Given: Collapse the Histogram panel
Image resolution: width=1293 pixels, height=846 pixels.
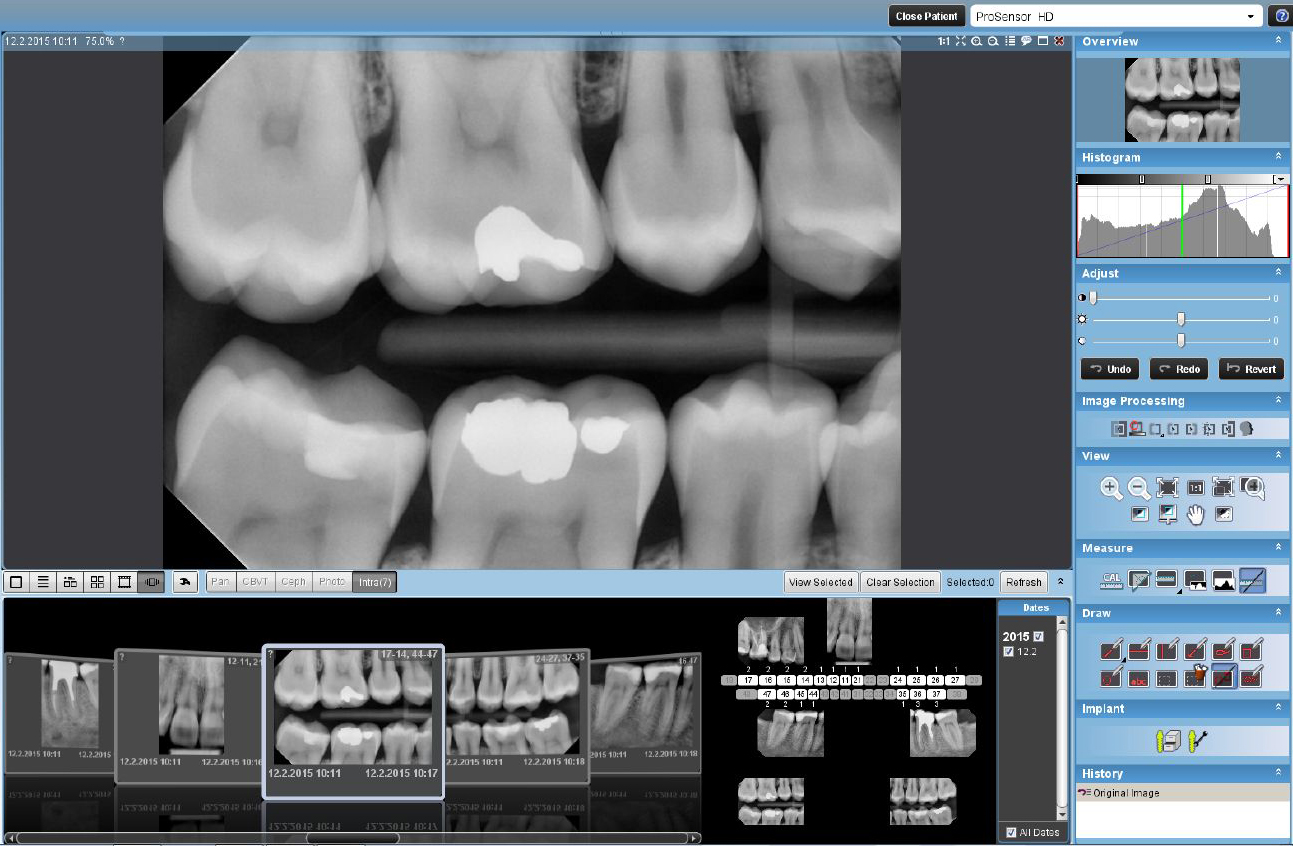Looking at the screenshot, I should (1277, 157).
